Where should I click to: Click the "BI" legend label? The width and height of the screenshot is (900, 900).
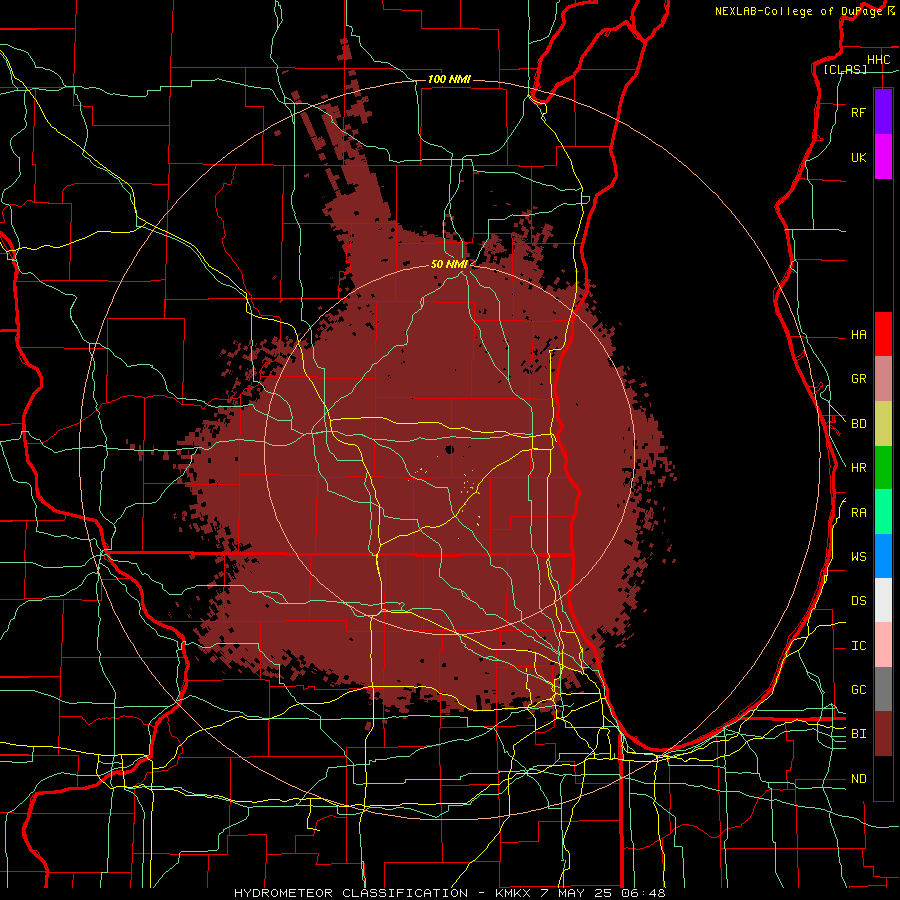pyautogui.click(x=858, y=734)
